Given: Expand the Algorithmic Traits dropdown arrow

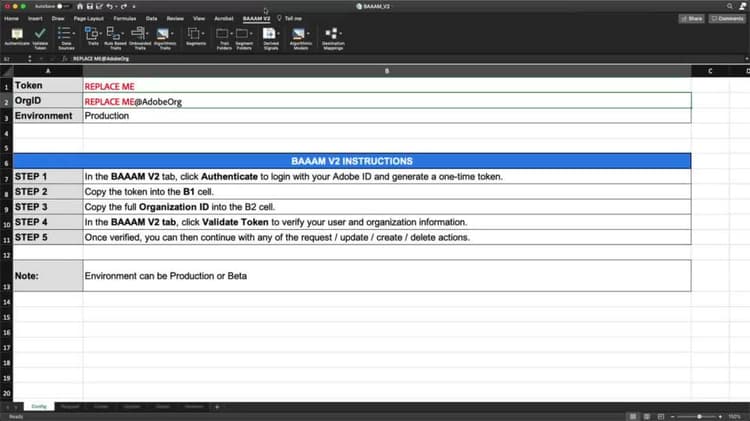Looking at the screenshot, I should click(x=172, y=33).
